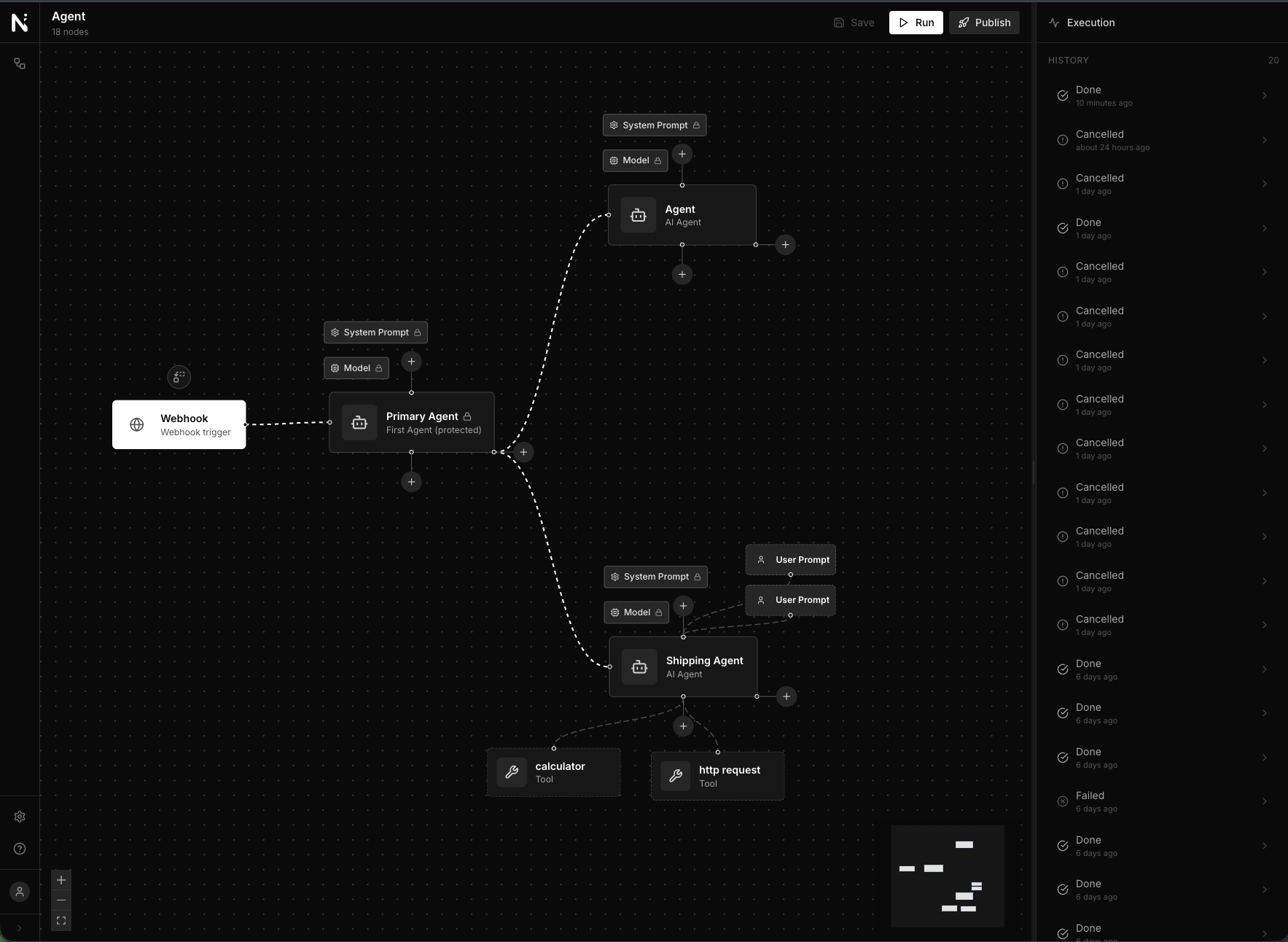Open the help icon in the sidebar

[19, 849]
